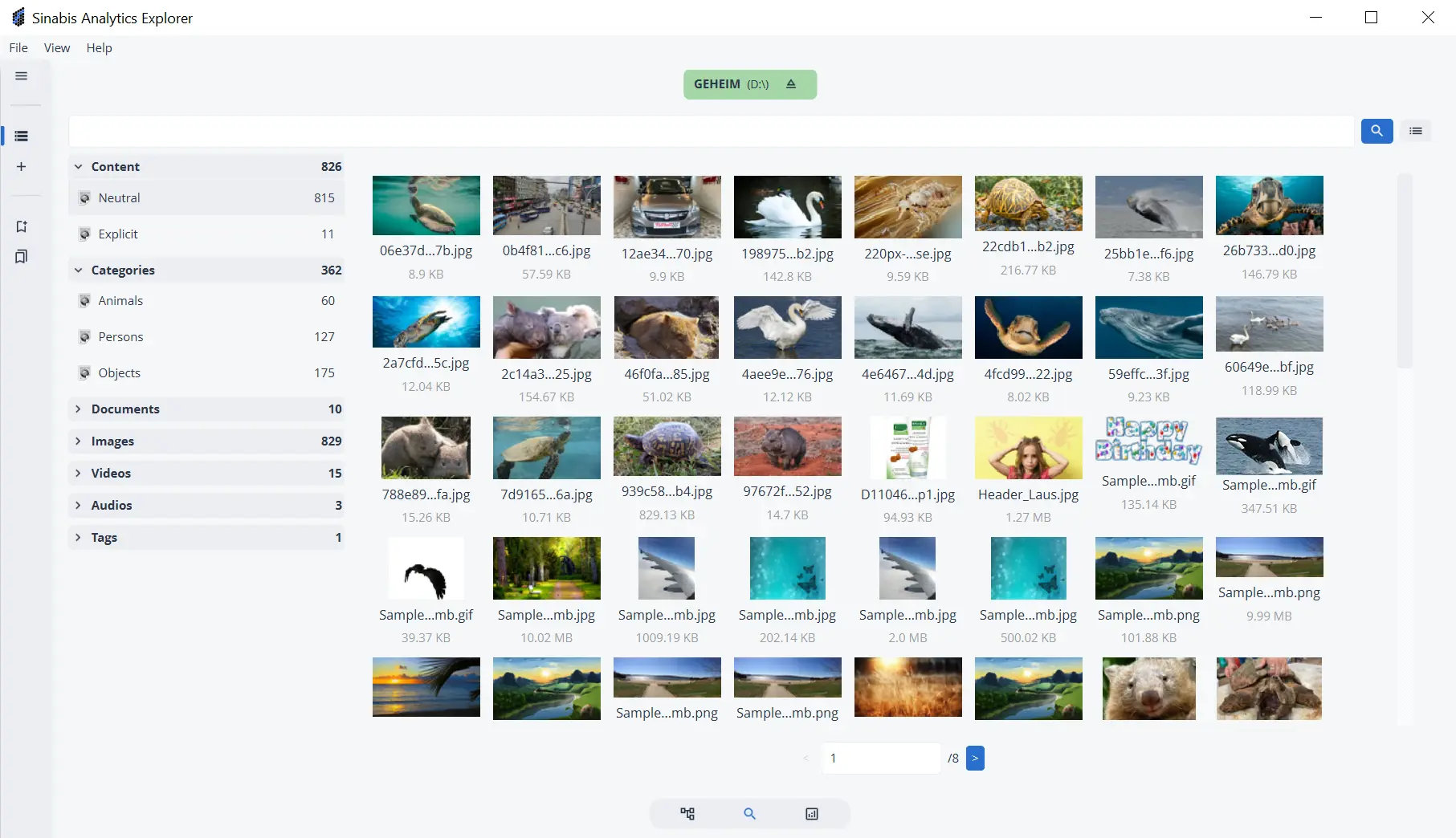Filter results by Explicit content
1456x838 pixels.
[x=118, y=234]
